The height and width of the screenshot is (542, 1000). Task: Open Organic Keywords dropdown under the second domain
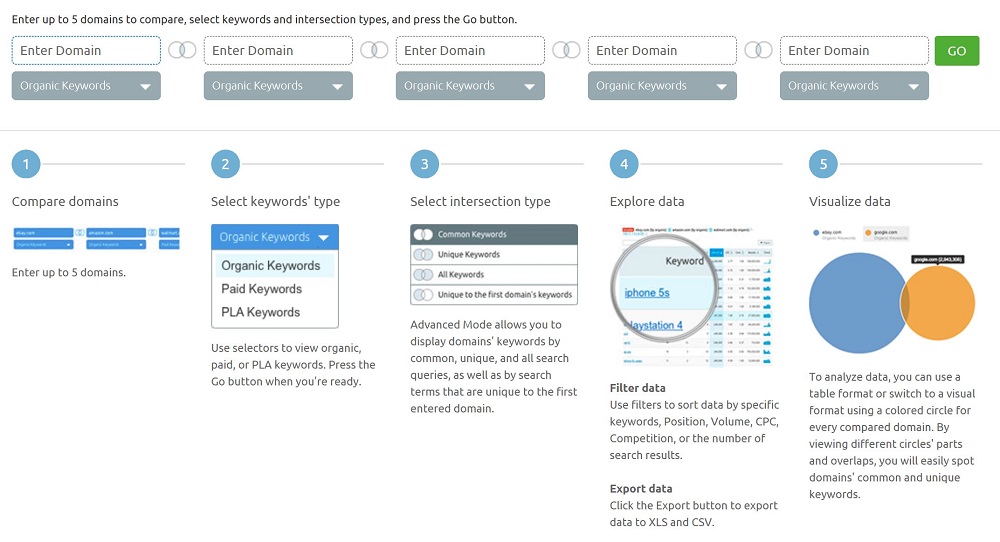[278, 85]
